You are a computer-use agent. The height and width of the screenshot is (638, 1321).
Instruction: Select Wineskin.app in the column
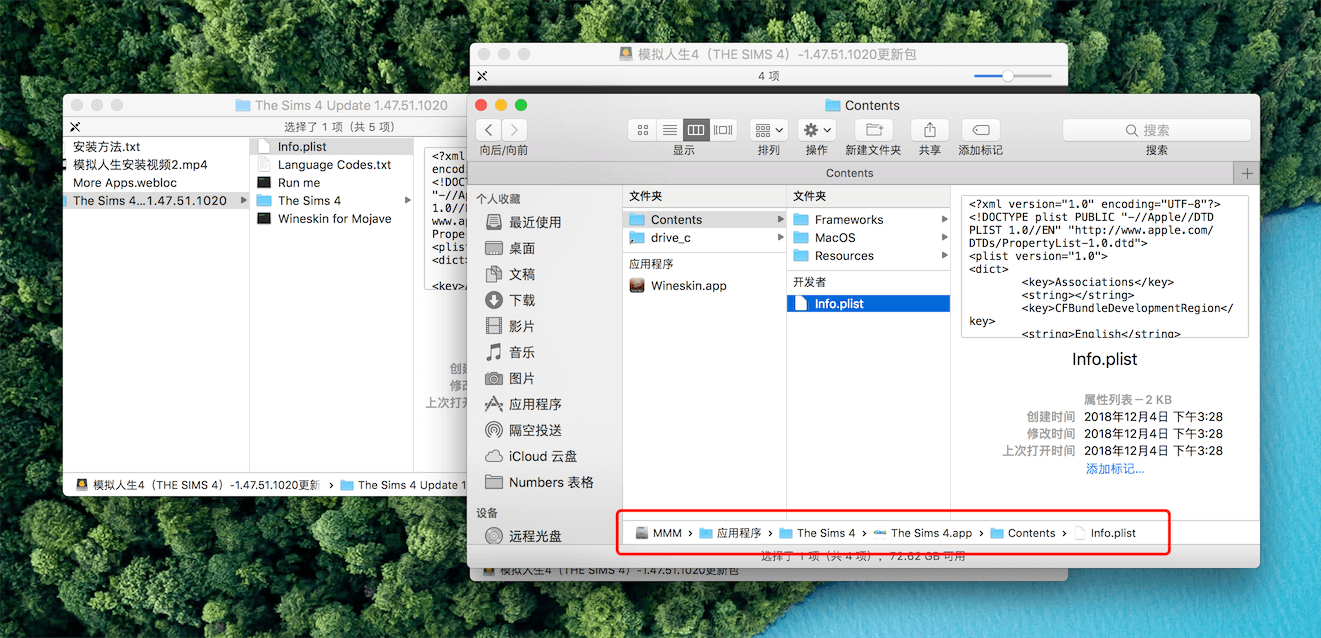point(705,286)
